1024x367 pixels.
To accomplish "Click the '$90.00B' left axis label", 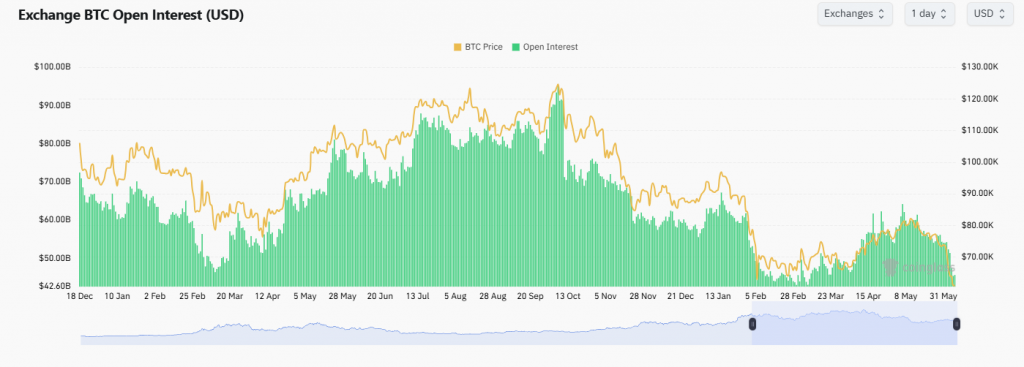I will click(55, 105).
